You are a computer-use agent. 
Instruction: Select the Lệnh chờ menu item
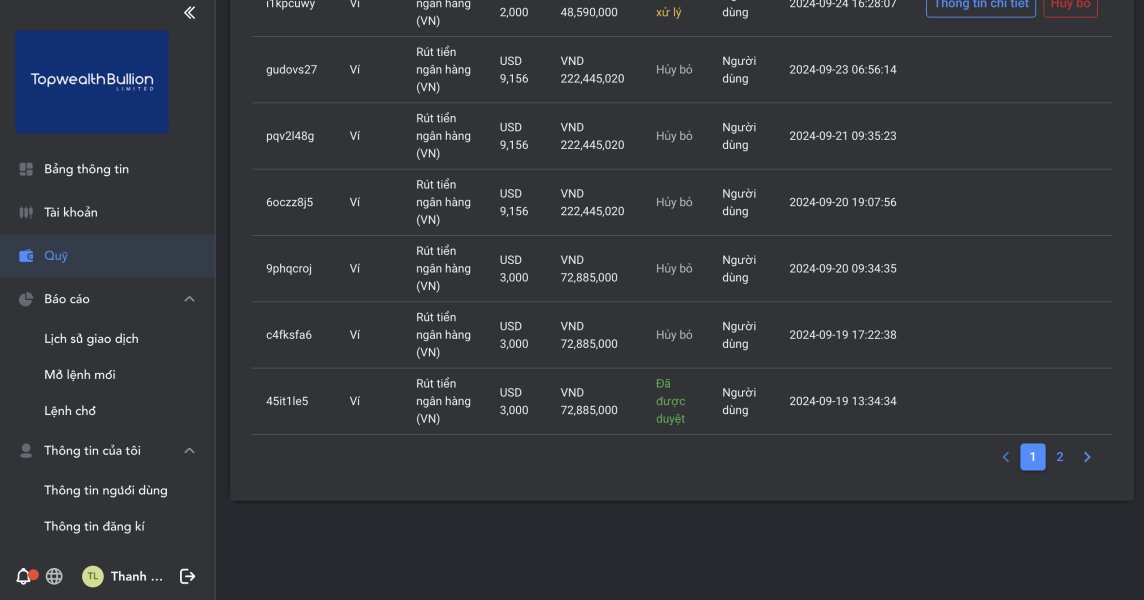[70, 411]
